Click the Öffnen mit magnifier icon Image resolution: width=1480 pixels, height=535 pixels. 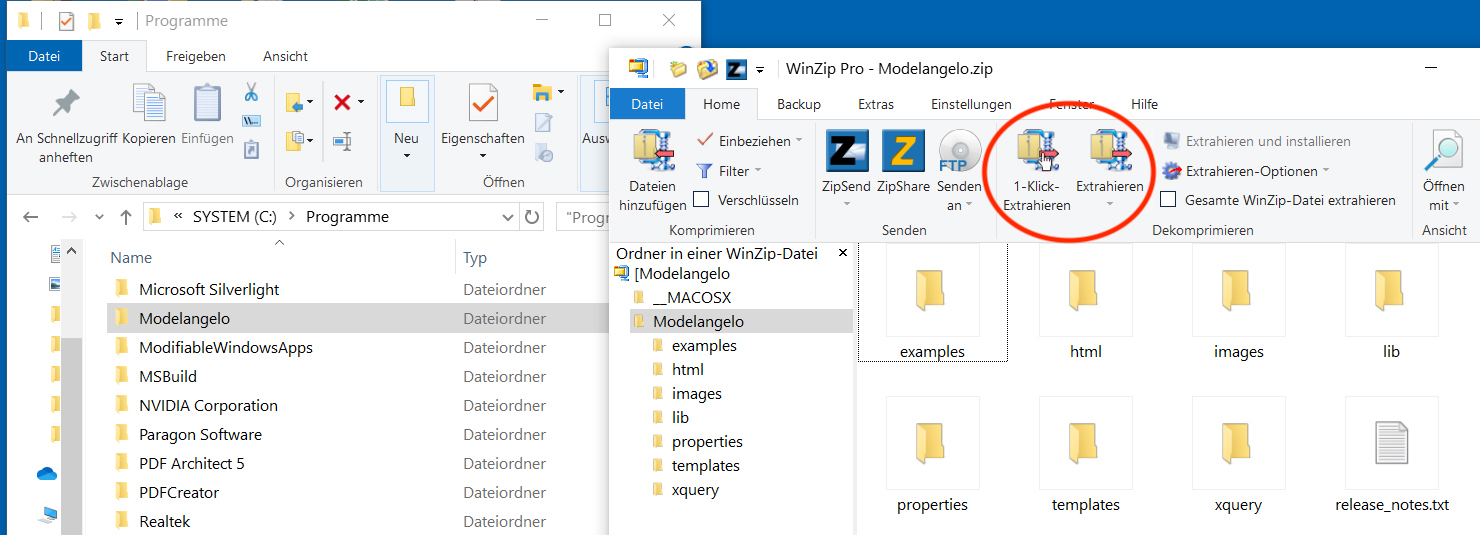tap(1443, 152)
